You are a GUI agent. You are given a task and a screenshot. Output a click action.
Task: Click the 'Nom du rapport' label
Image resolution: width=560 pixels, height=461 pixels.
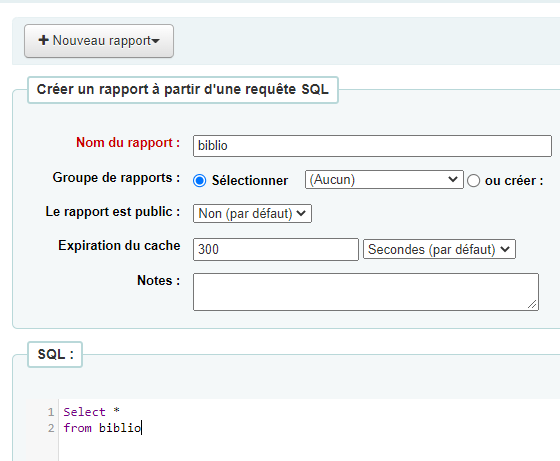tap(128, 142)
